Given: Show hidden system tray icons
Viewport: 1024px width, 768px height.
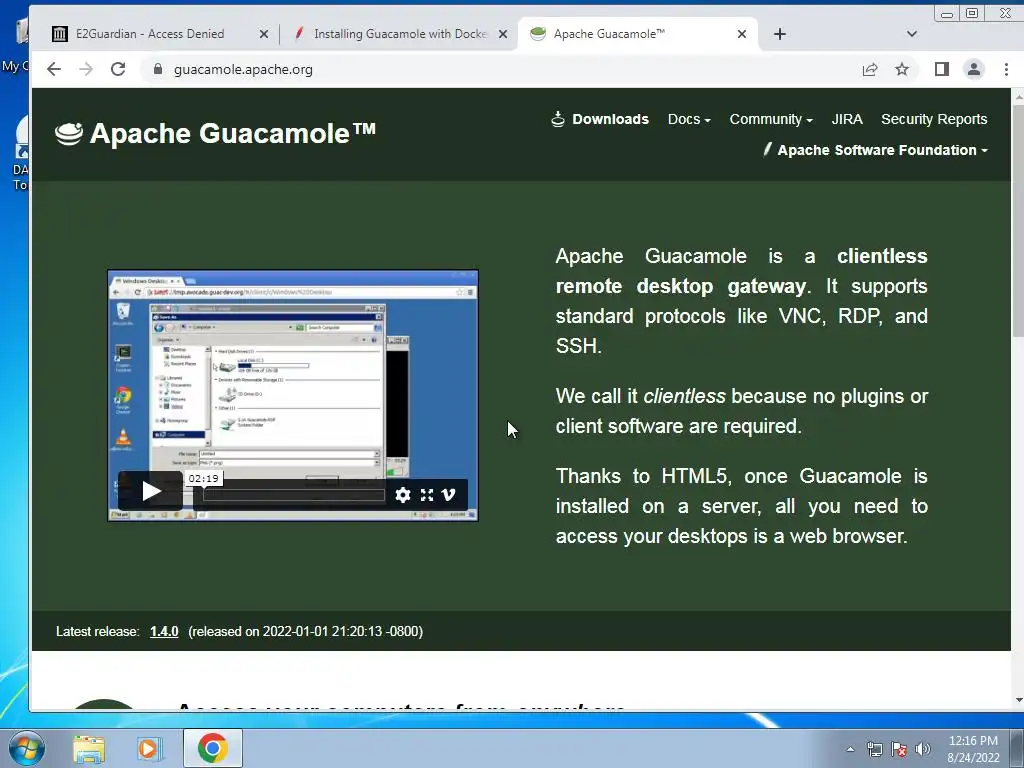Looking at the screenshot, I should tap(850, 749).
